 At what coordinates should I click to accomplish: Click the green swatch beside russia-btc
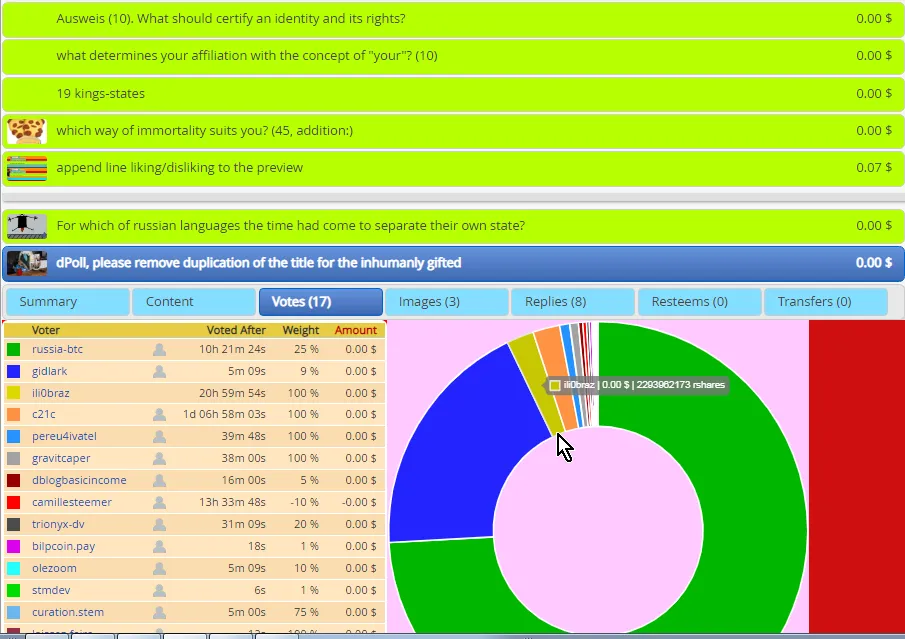[x=13, y=349]
